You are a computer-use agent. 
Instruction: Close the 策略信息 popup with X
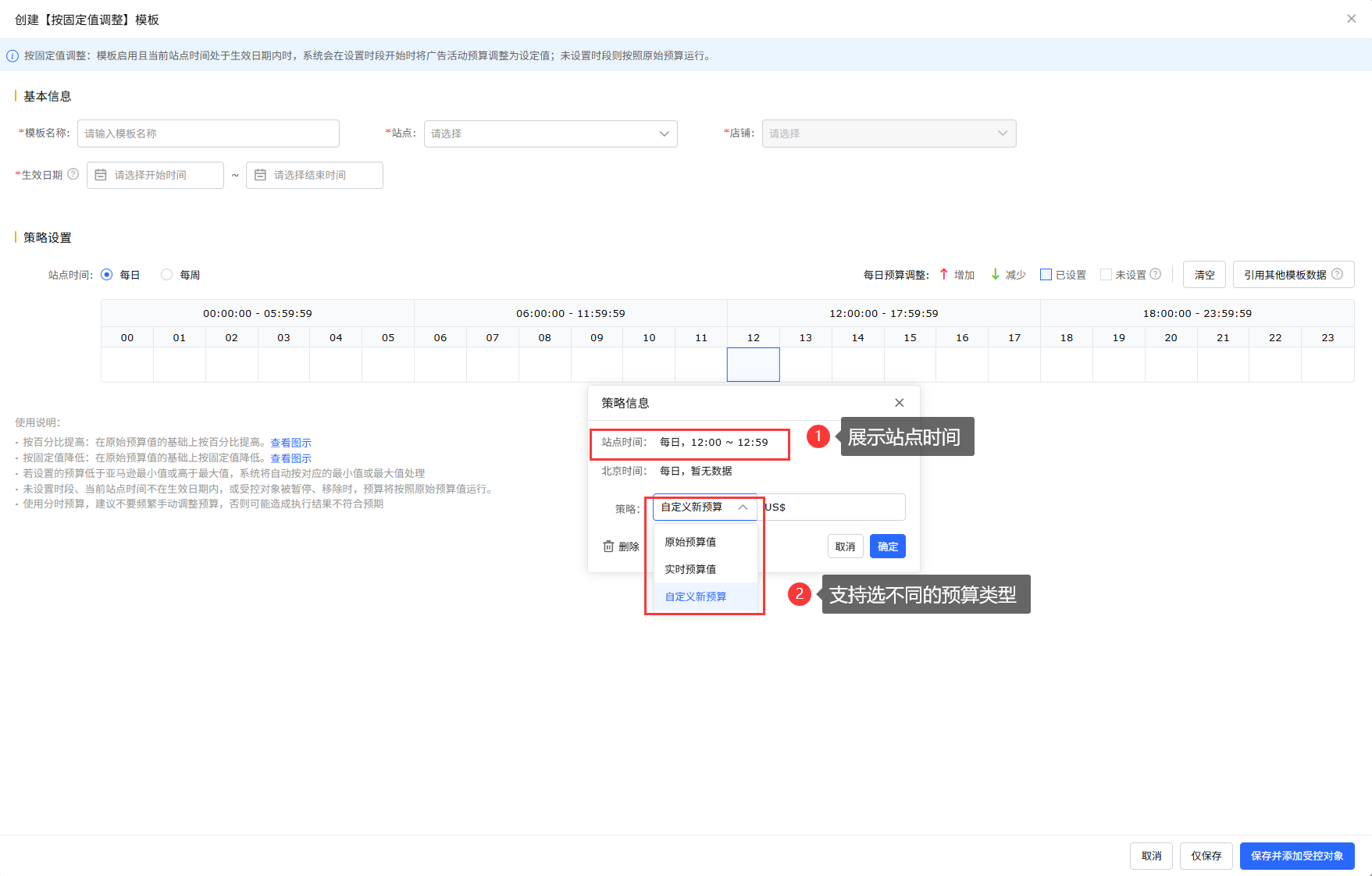click(x=900, y=403)
